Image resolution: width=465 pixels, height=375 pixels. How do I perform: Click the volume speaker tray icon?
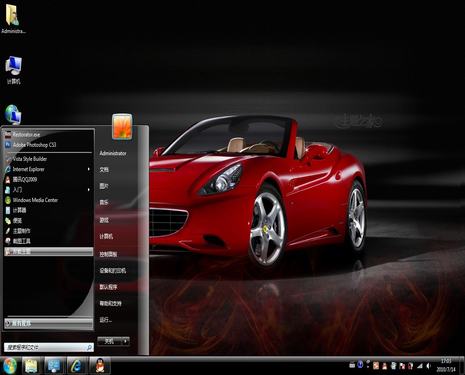tap(428, 366)
